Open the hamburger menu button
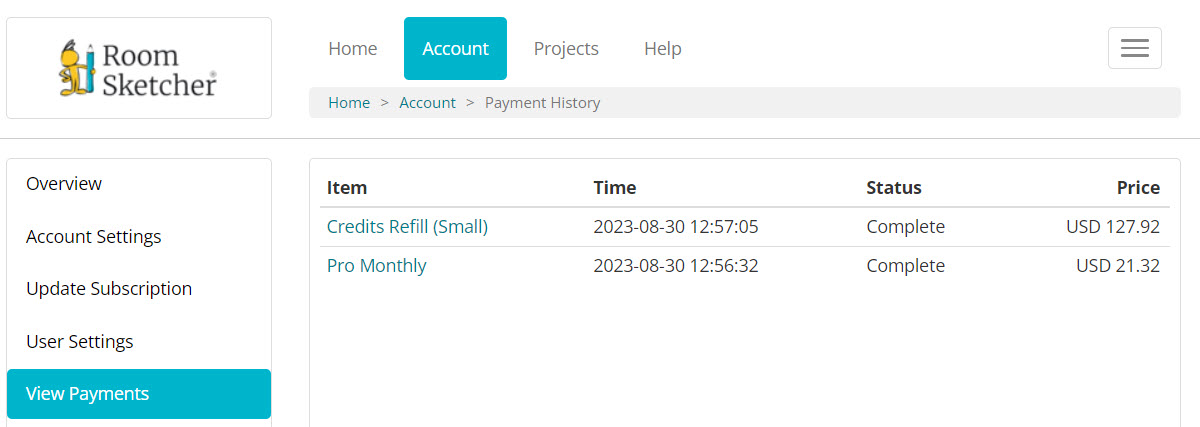The width and height of the screenshot is (1200, 427). 1135,48
